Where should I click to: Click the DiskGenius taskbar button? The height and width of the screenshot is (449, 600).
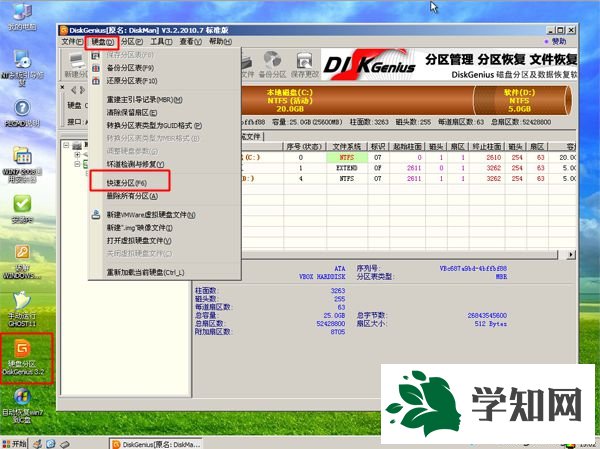pos(155,444)
